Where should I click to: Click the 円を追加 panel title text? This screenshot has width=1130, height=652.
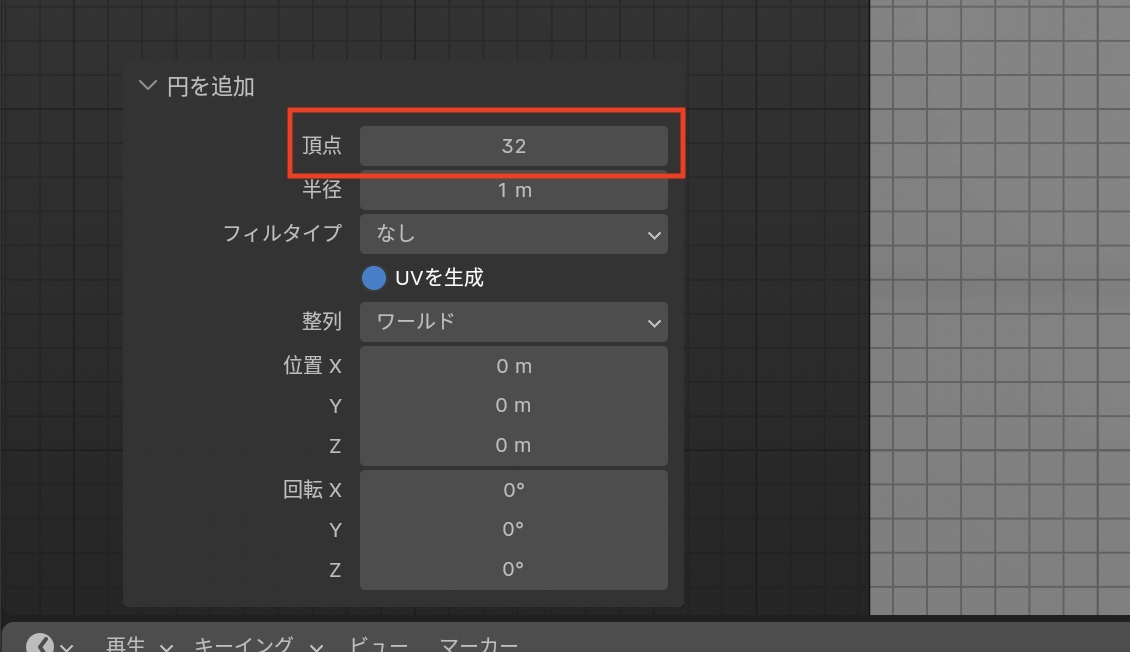tap(211, 87)
